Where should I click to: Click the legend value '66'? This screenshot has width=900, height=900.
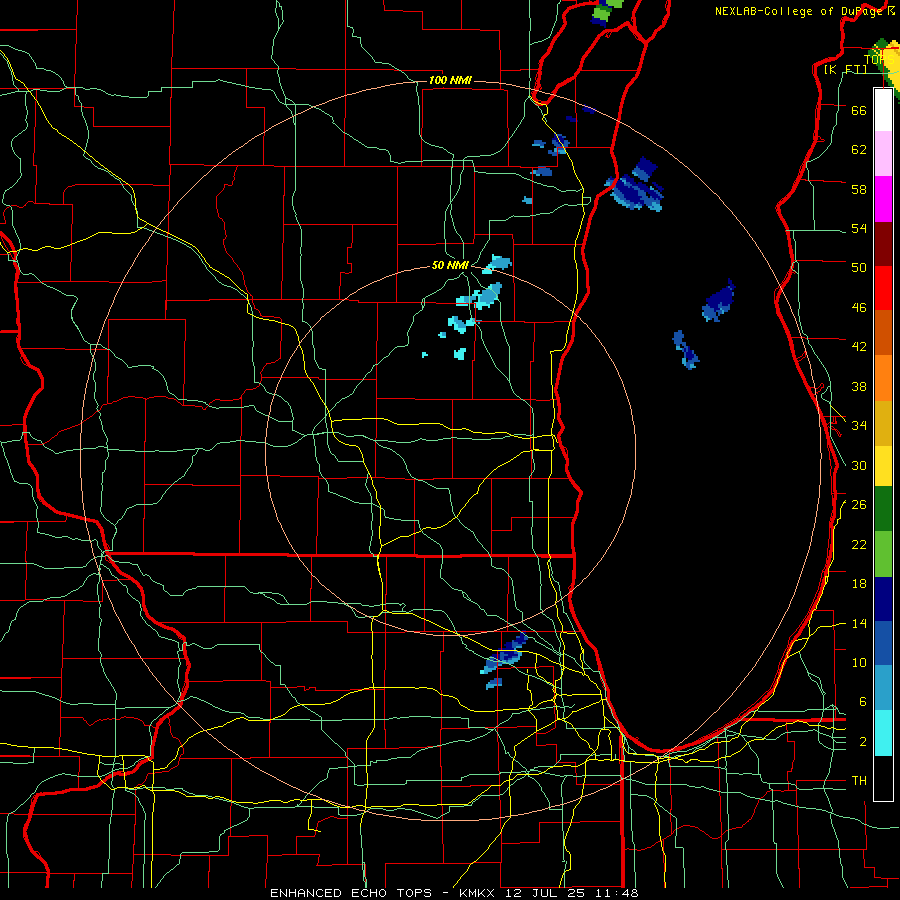point(859,110)
